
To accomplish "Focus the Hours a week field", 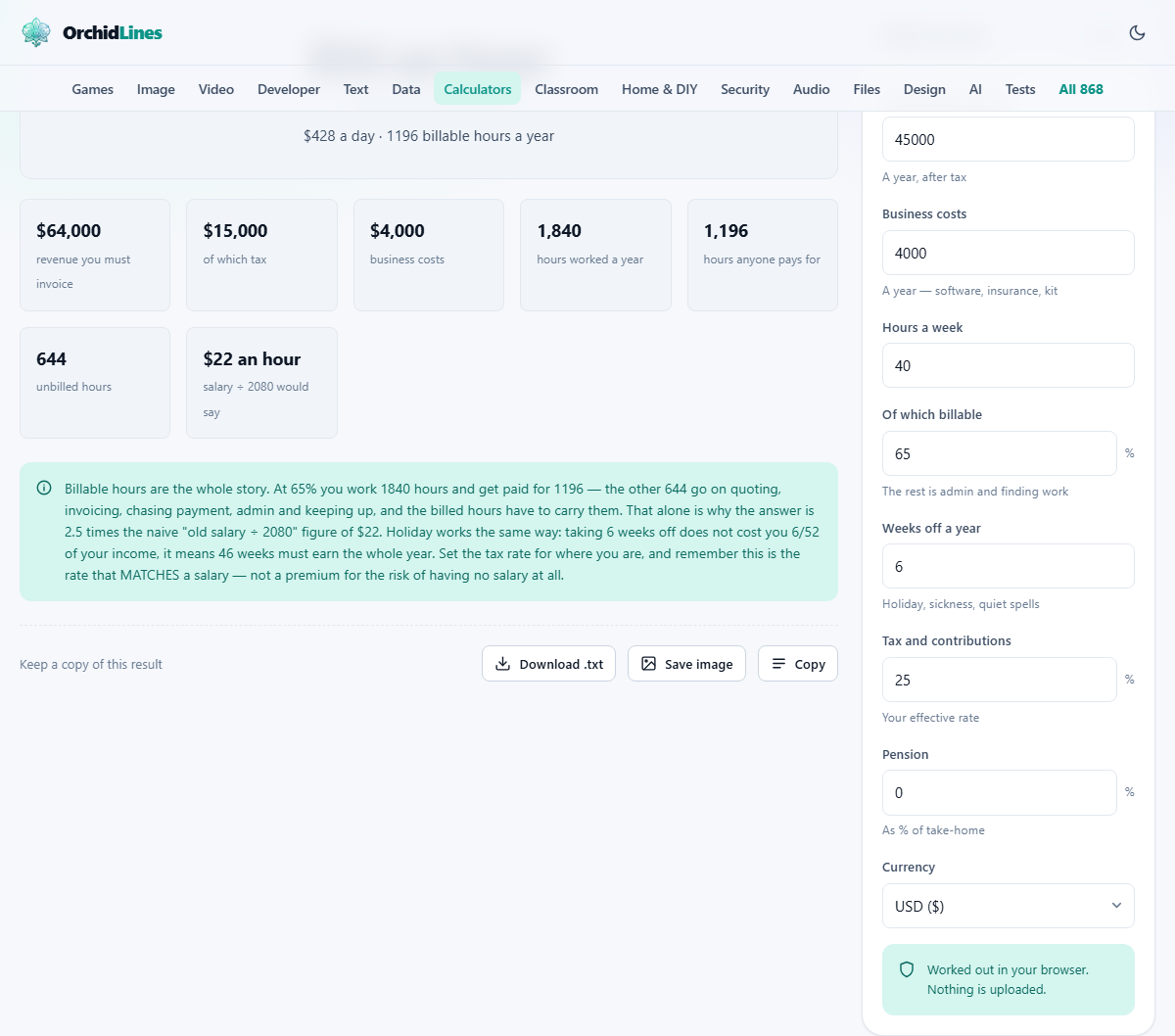I will click(1008, 365).
